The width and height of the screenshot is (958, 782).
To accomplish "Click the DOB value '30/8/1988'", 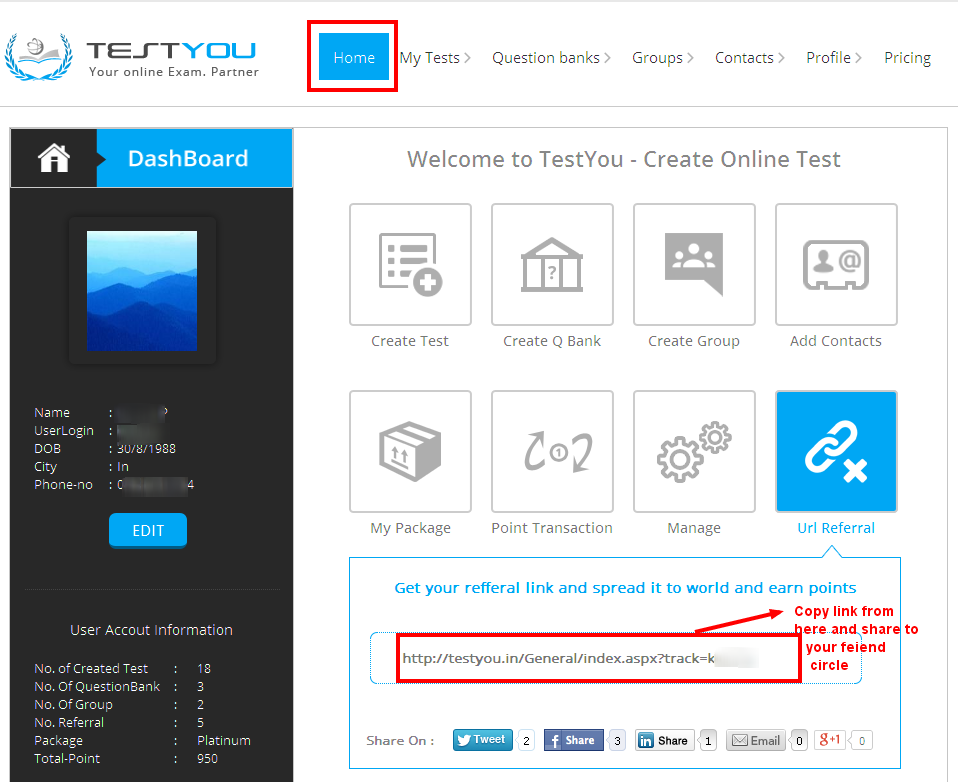I will tap(146, 448).
